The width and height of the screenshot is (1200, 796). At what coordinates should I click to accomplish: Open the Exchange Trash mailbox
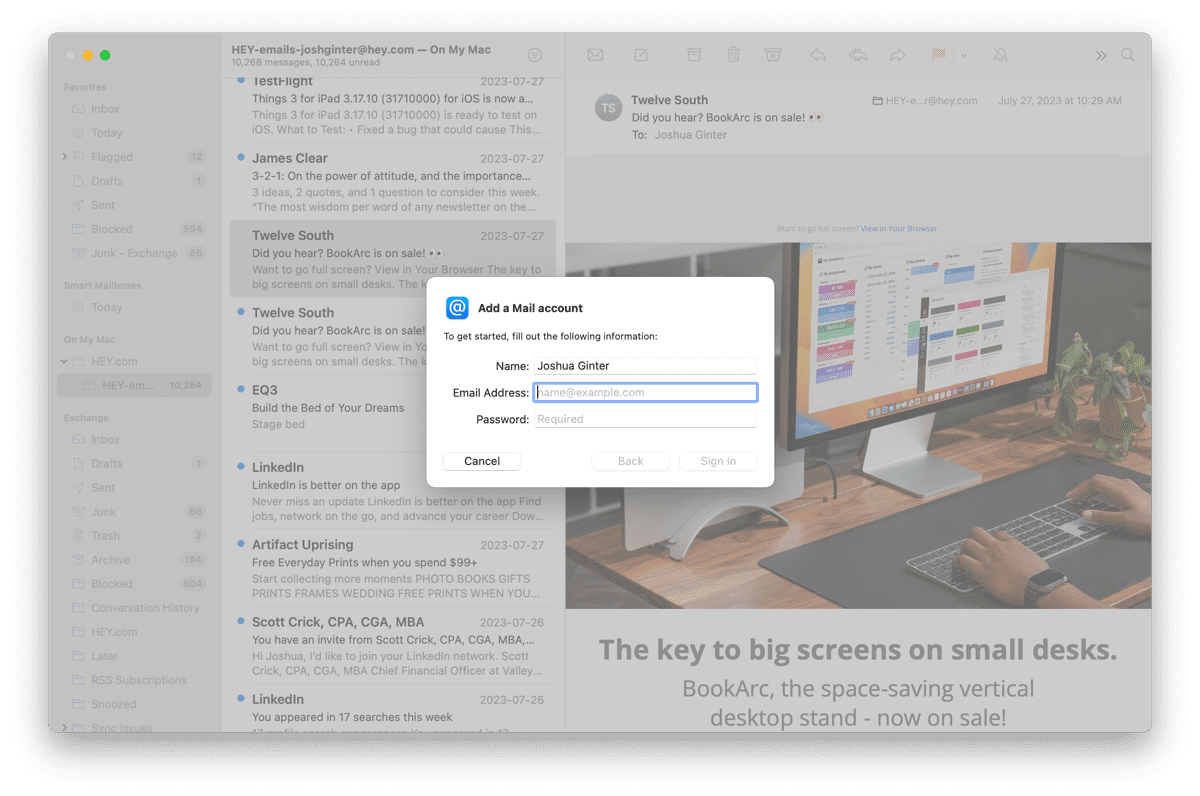(x=134, y=536)
